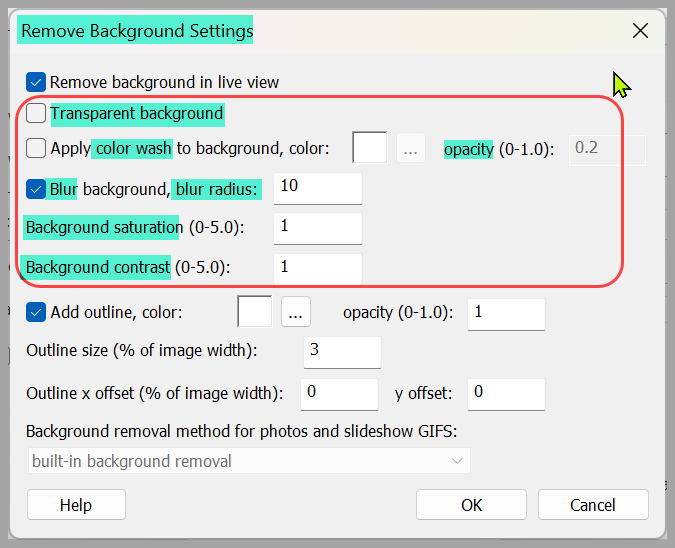Click the Help button
This screenshot has width=675, height=548.
click(76, 505)
